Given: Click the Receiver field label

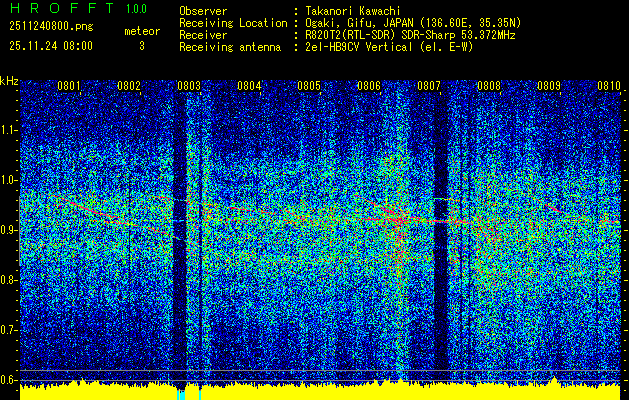Looking at the screenshot, I should [203, 35].
